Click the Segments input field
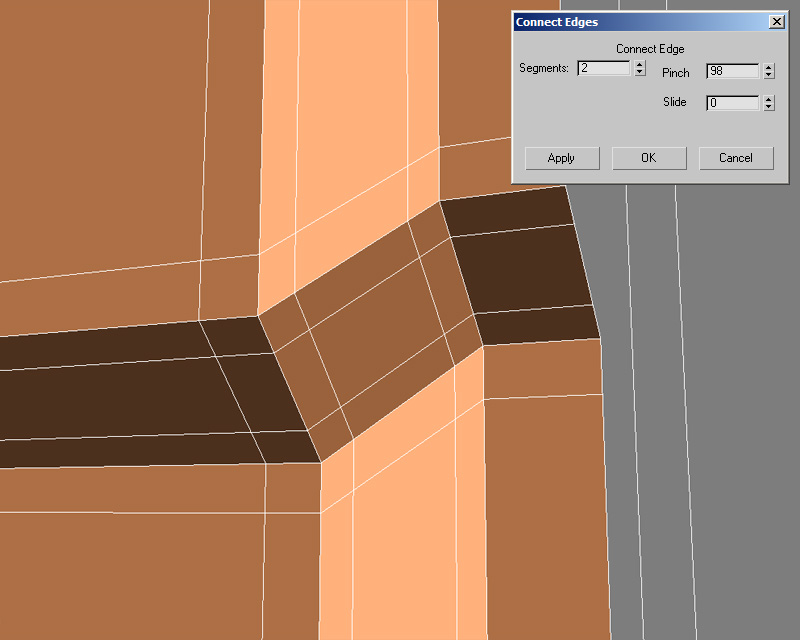 tap(604, 68)
